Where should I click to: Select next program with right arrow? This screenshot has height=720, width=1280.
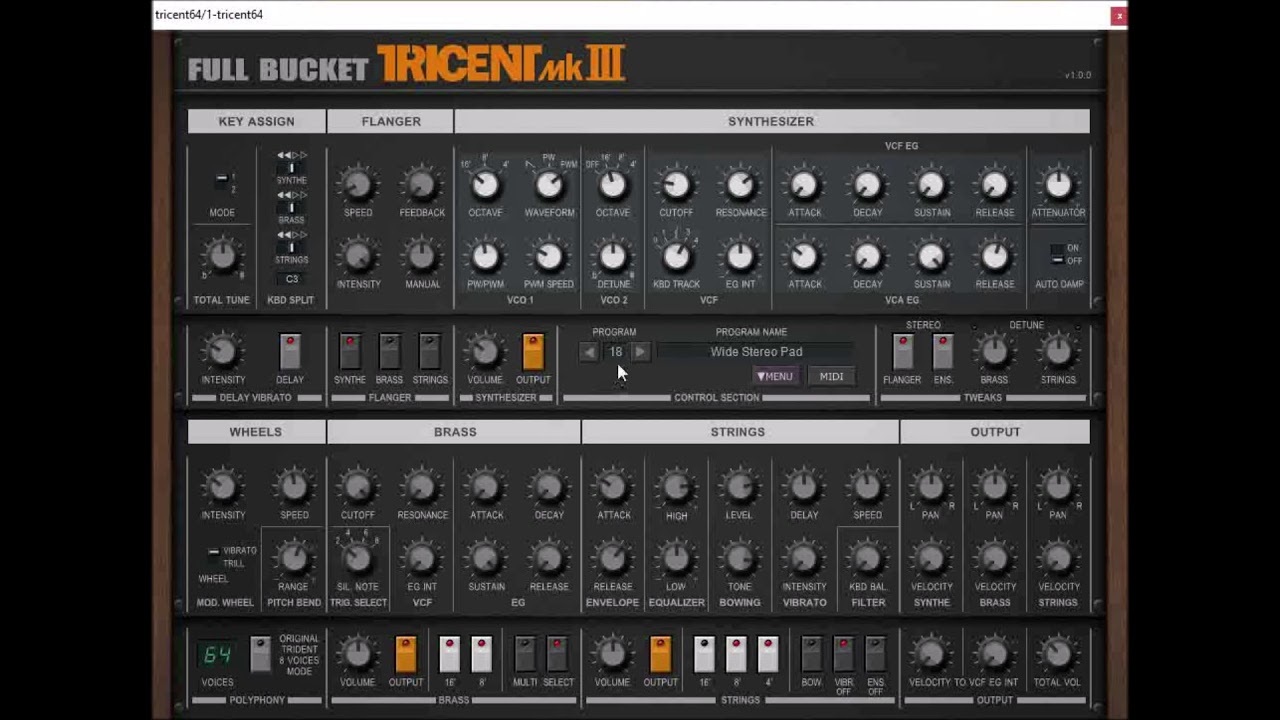point(641,352)
